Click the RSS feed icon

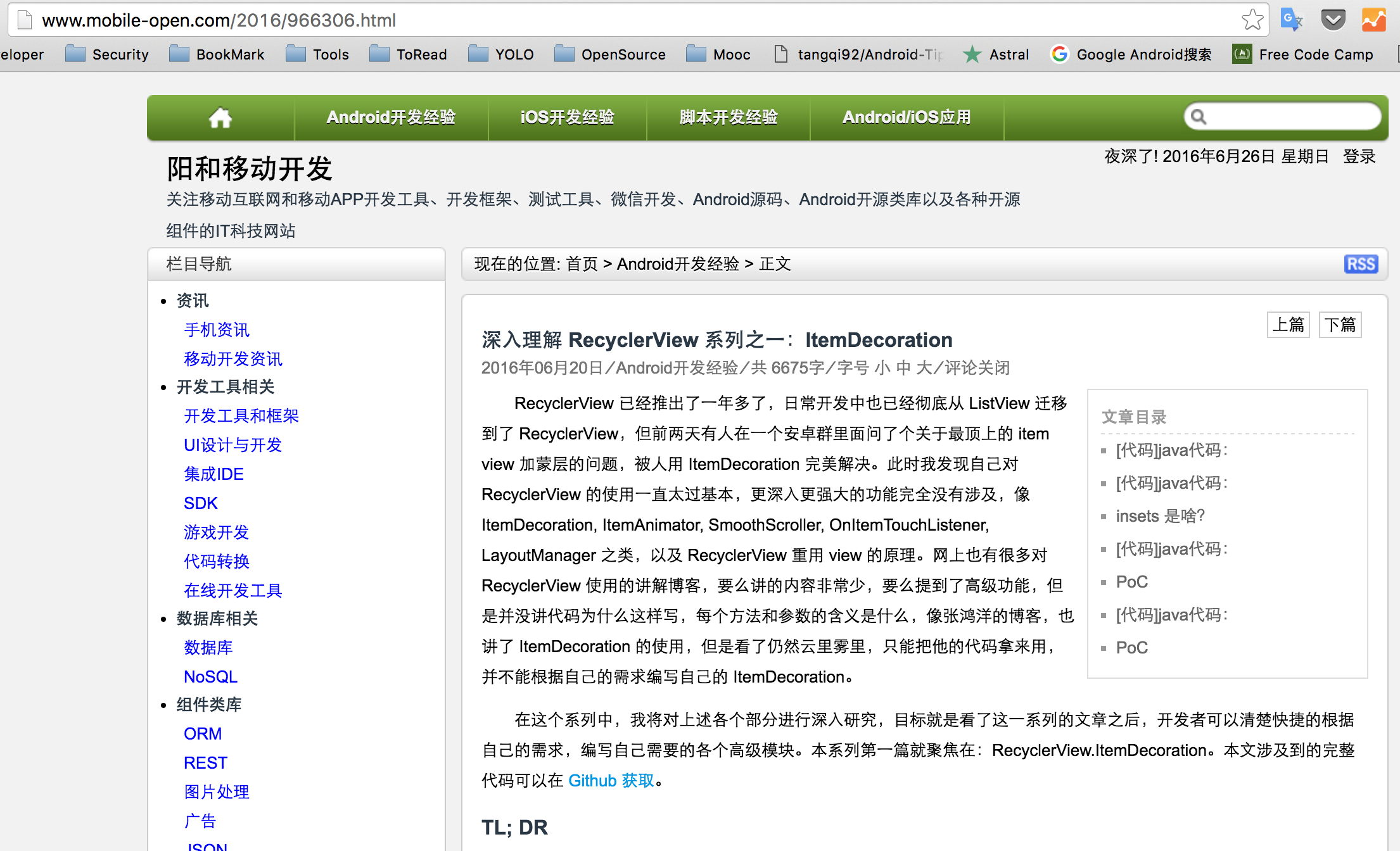click(1360, 264)
